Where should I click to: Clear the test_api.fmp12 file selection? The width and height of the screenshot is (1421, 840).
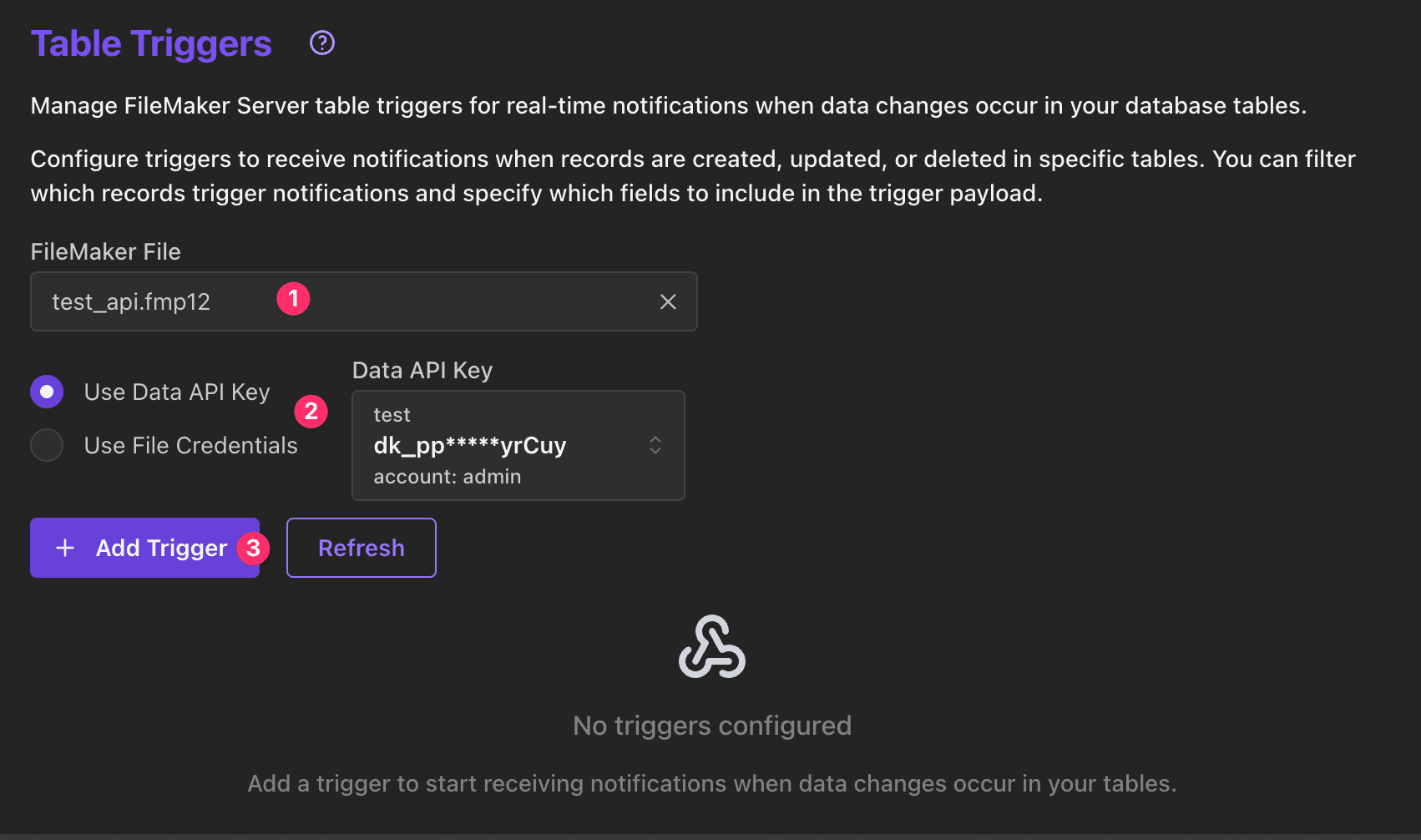tap(668, 301)
